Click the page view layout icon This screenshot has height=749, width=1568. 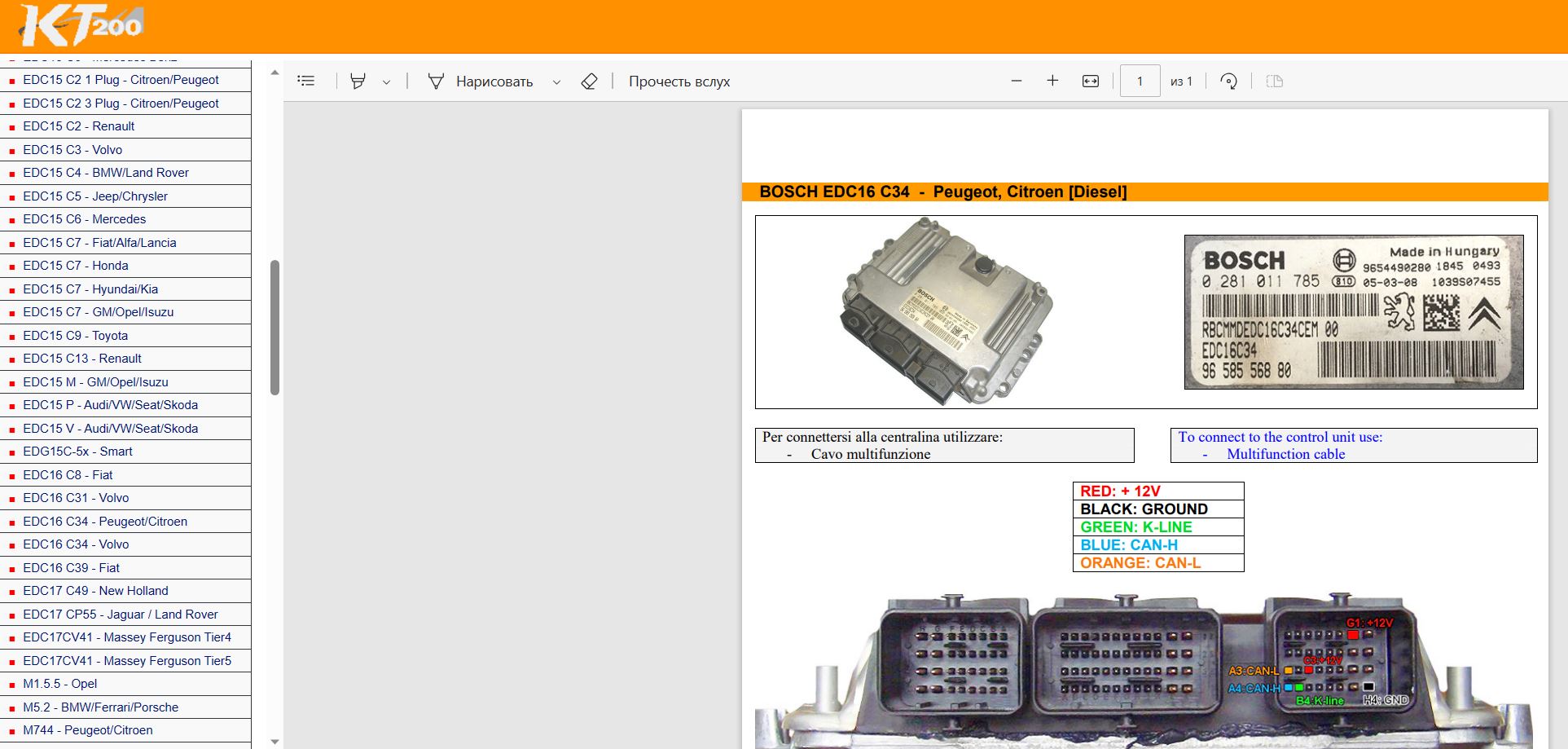(x=1275, y=81)
